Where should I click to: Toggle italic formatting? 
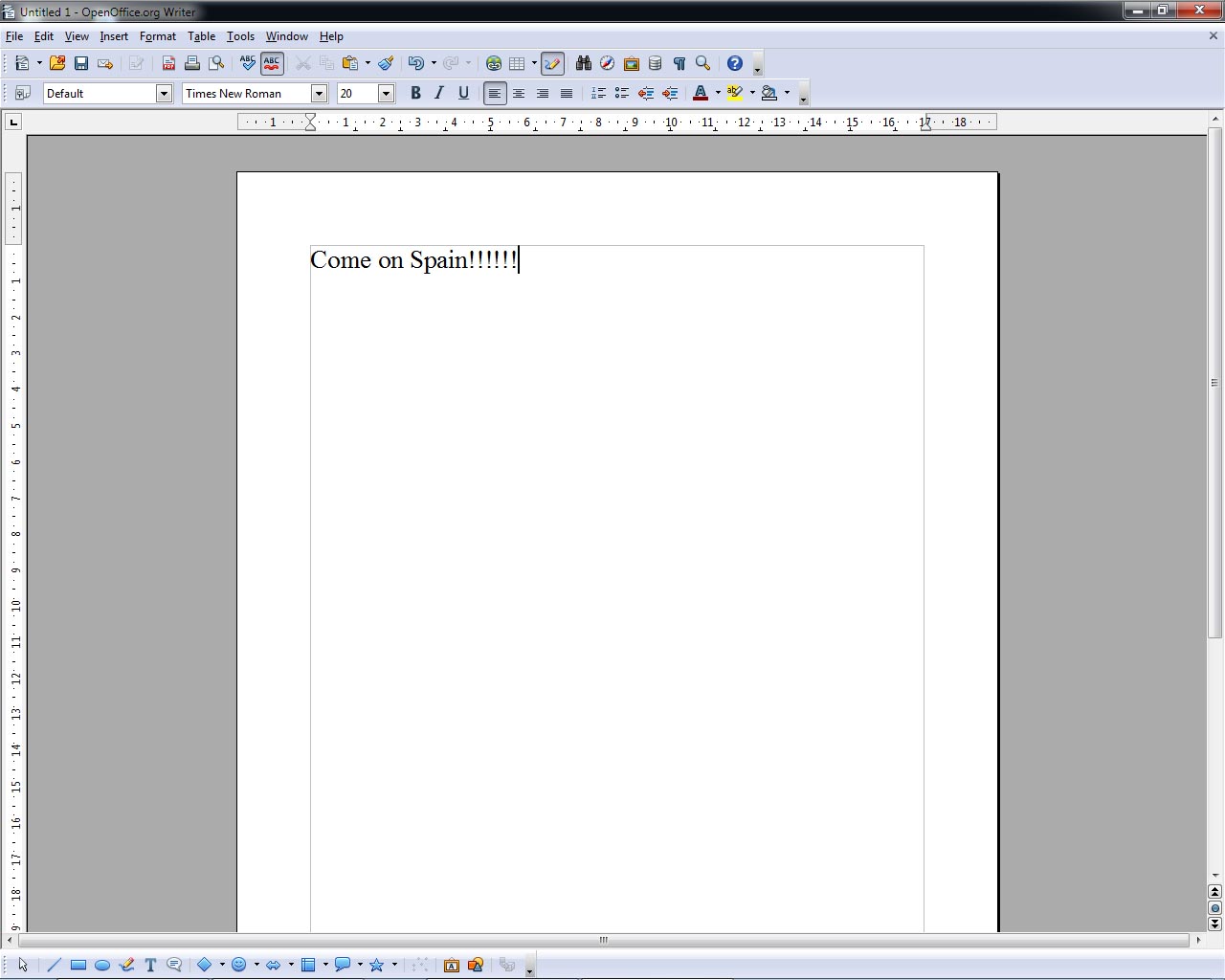pos(439,93)
